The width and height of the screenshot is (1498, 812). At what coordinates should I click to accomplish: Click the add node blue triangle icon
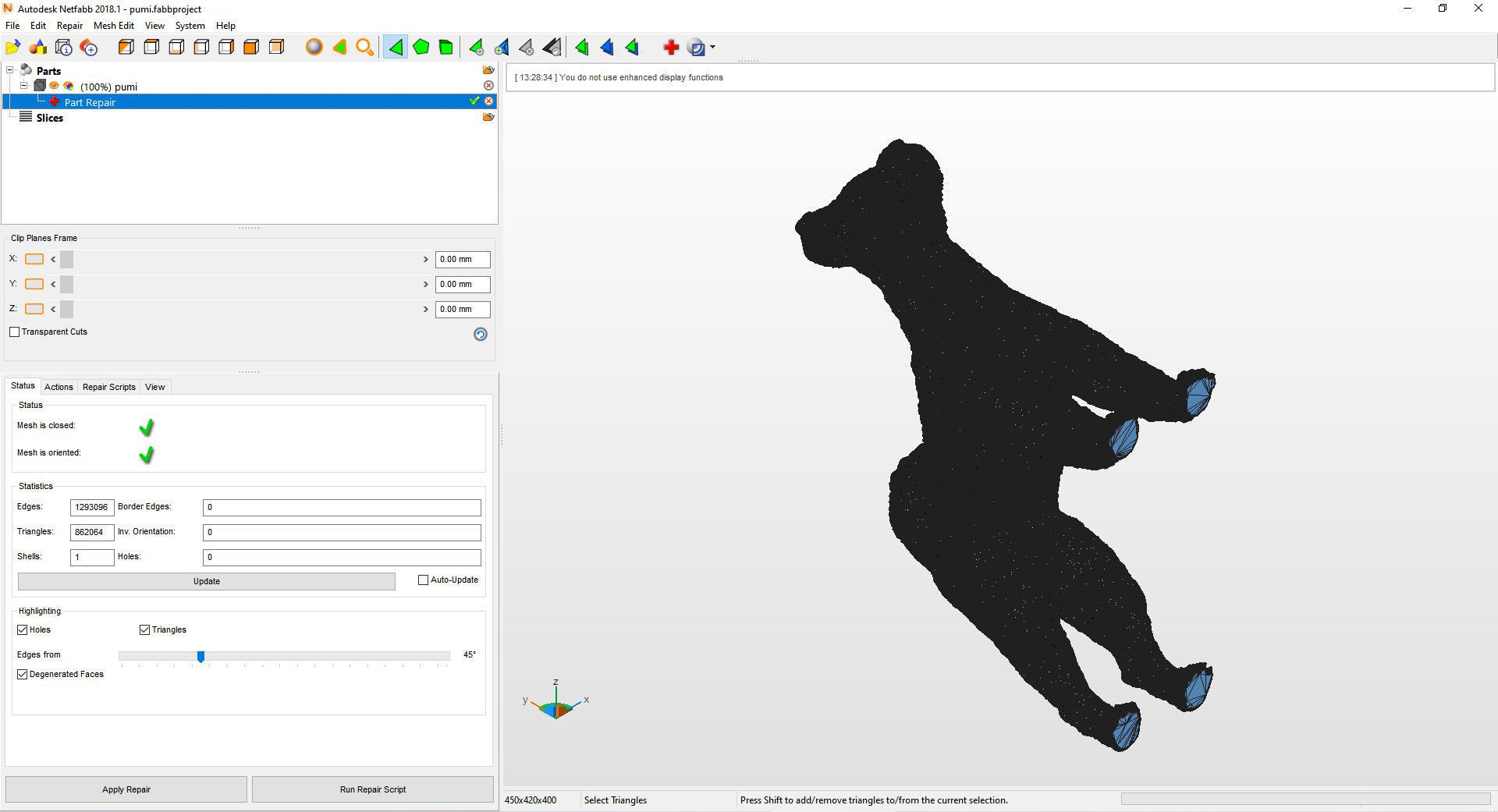coord(502,48)
